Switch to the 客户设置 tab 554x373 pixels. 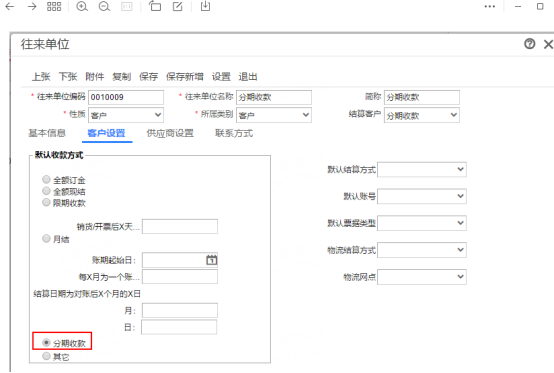[x=106, y=133]
